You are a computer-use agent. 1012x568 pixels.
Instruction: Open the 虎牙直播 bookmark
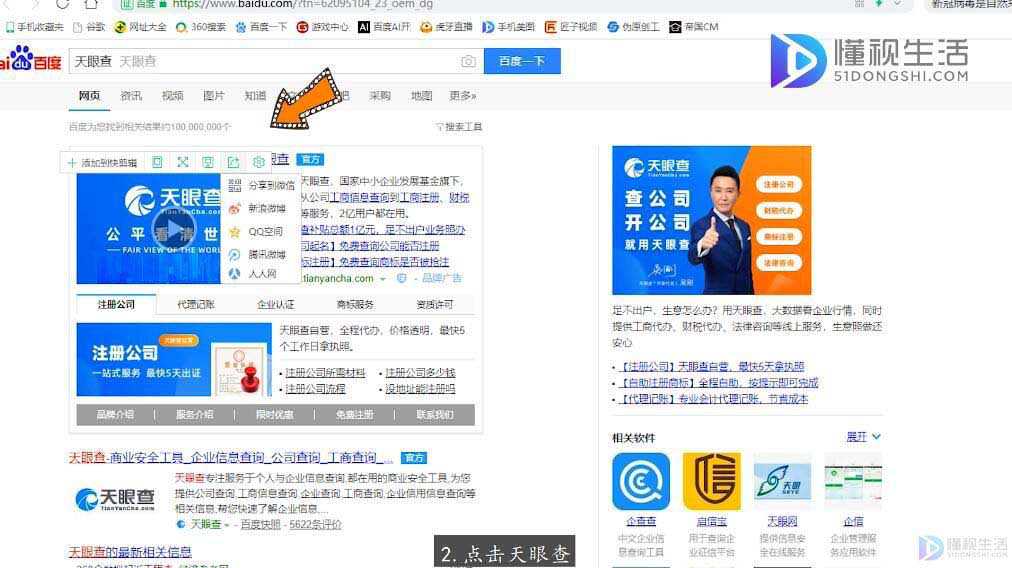point(446,26)
